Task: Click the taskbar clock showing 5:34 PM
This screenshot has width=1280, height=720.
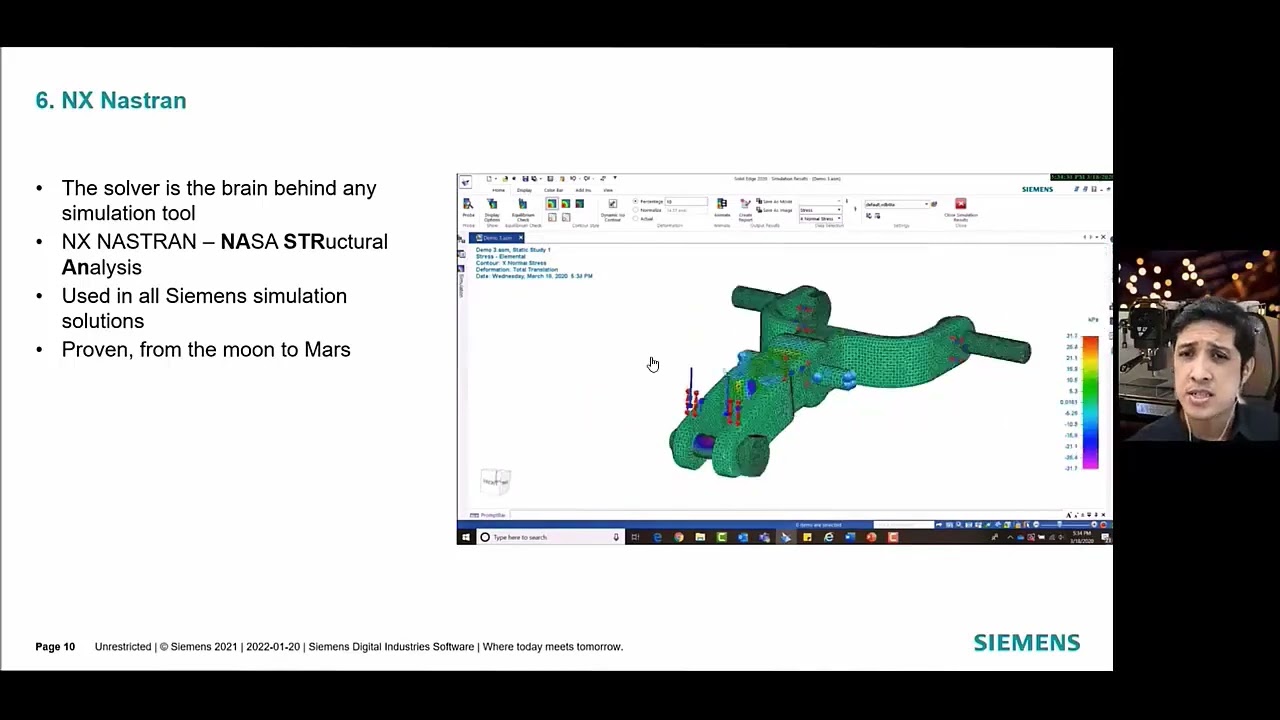Action: tap(1082, 537)
